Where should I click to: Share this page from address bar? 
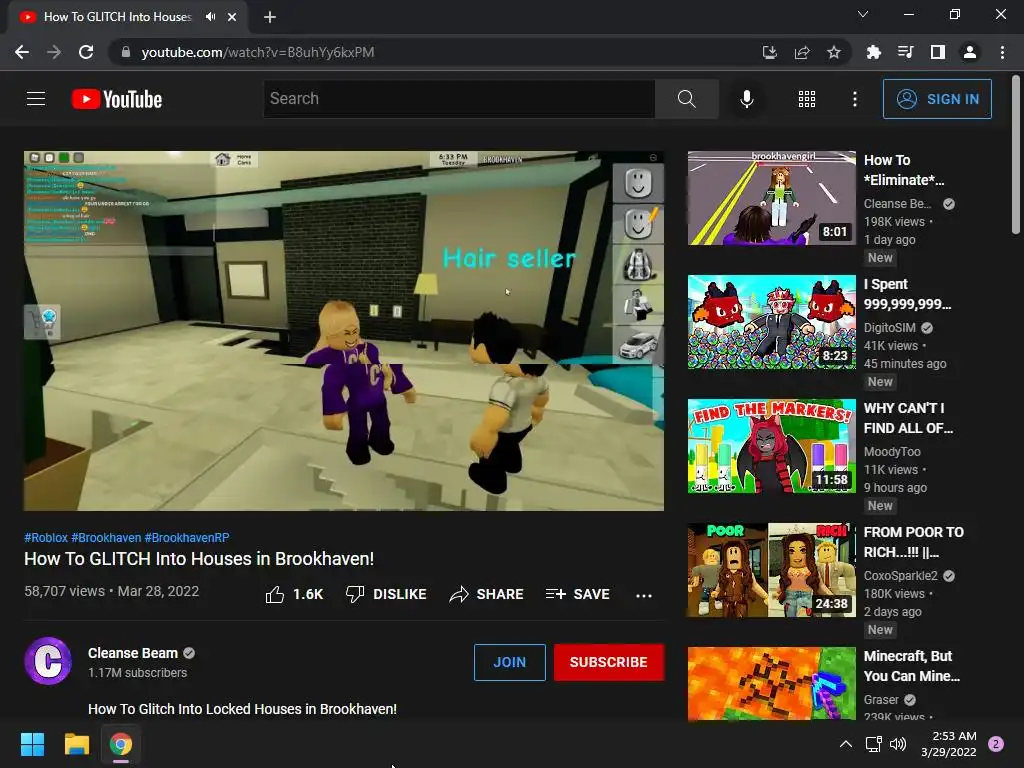coord(802,52)
